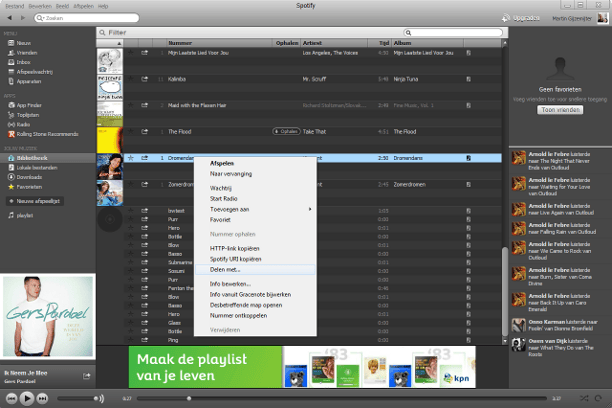Click the track progress slider knob
Screen dimensions: 612x408
(189, 398)
